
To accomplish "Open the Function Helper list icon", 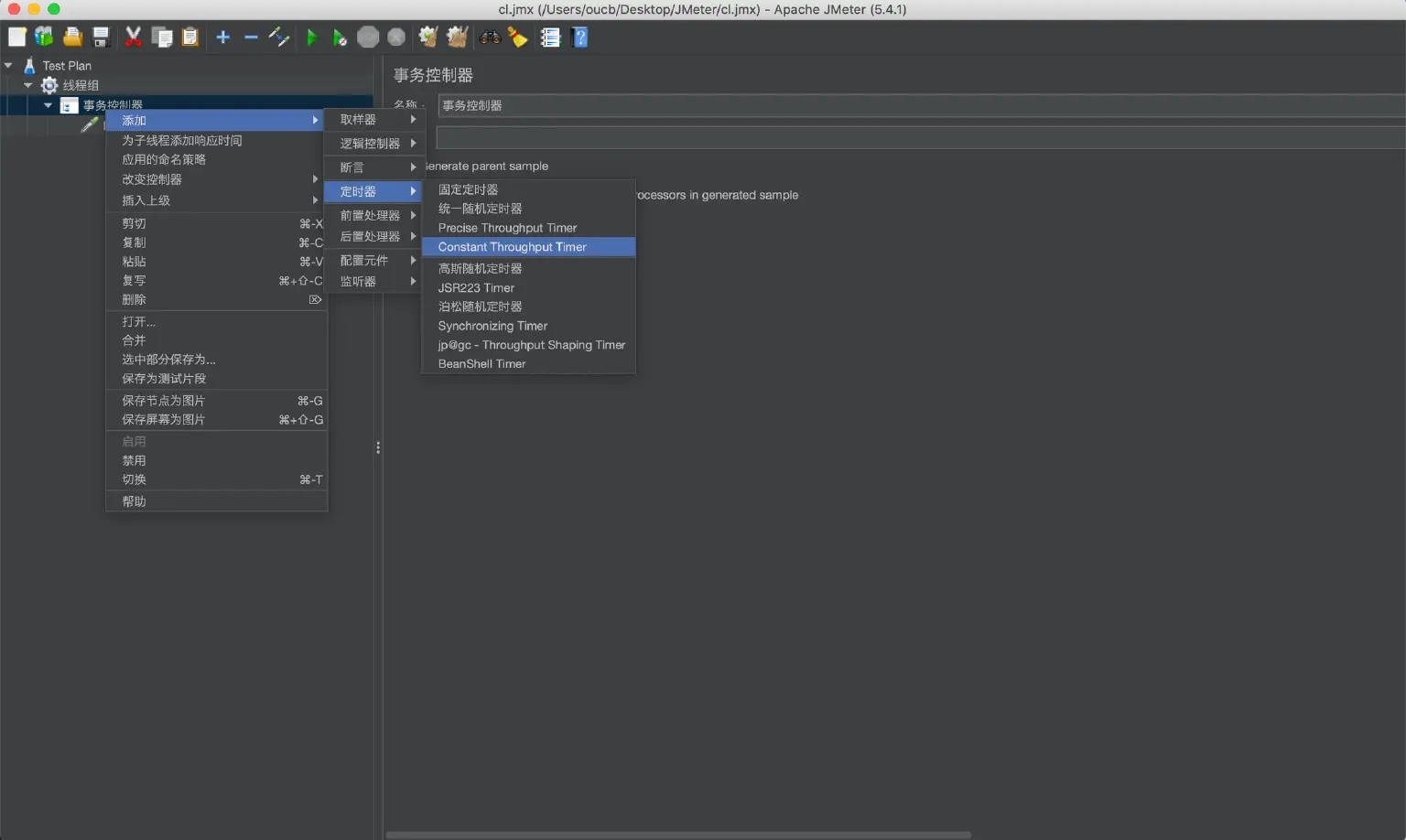I will (550, 38).
